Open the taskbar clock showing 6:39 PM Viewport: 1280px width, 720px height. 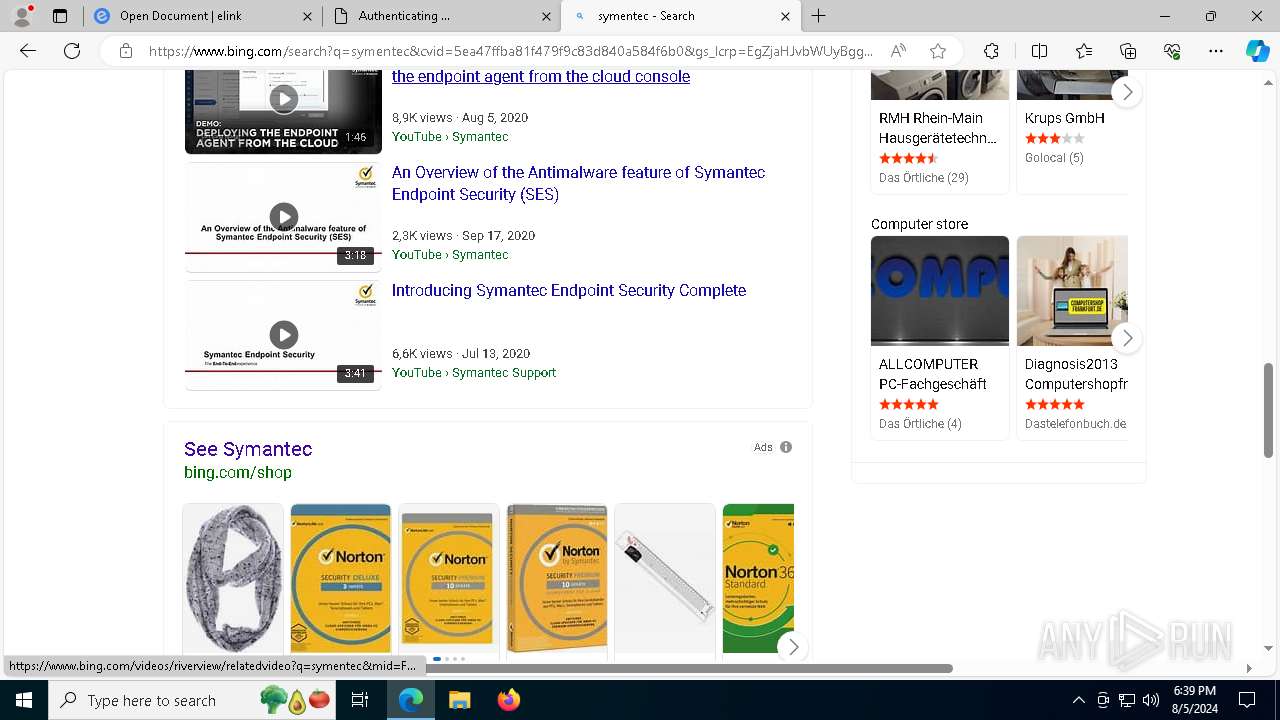[x=1193, y=700]
